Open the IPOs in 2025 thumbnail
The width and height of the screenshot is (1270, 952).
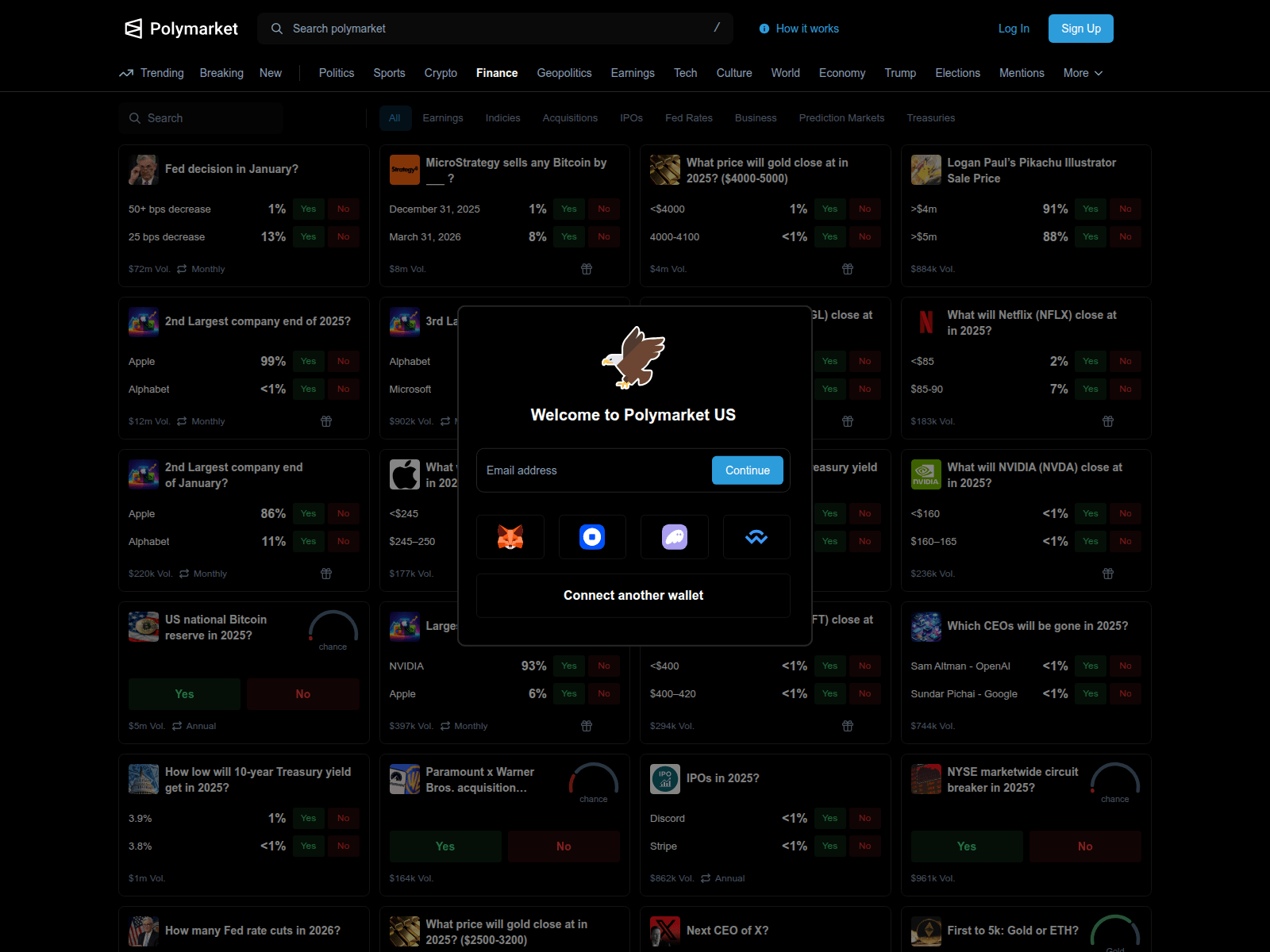(x=665, y=779)
